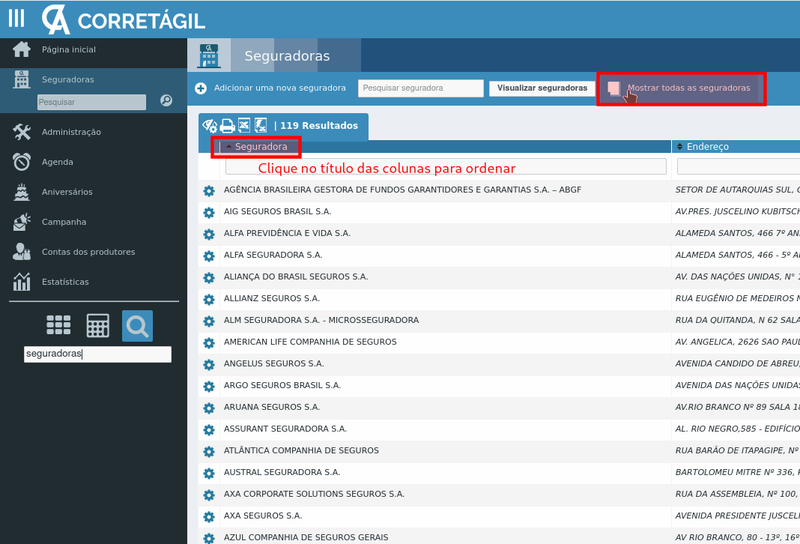Click Adicionar uma nova seguradora link

[x=280, y=88]
